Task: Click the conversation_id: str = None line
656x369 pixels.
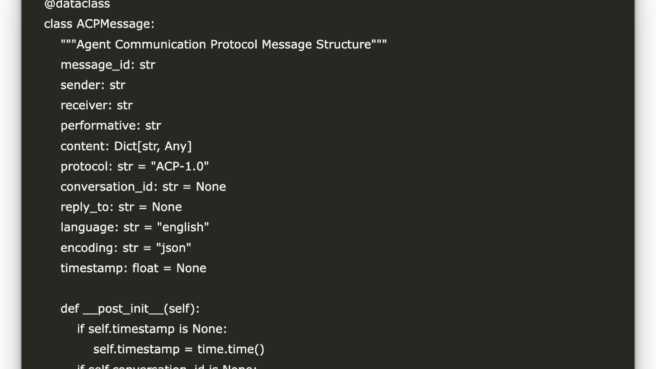Action: click(143, 187)
